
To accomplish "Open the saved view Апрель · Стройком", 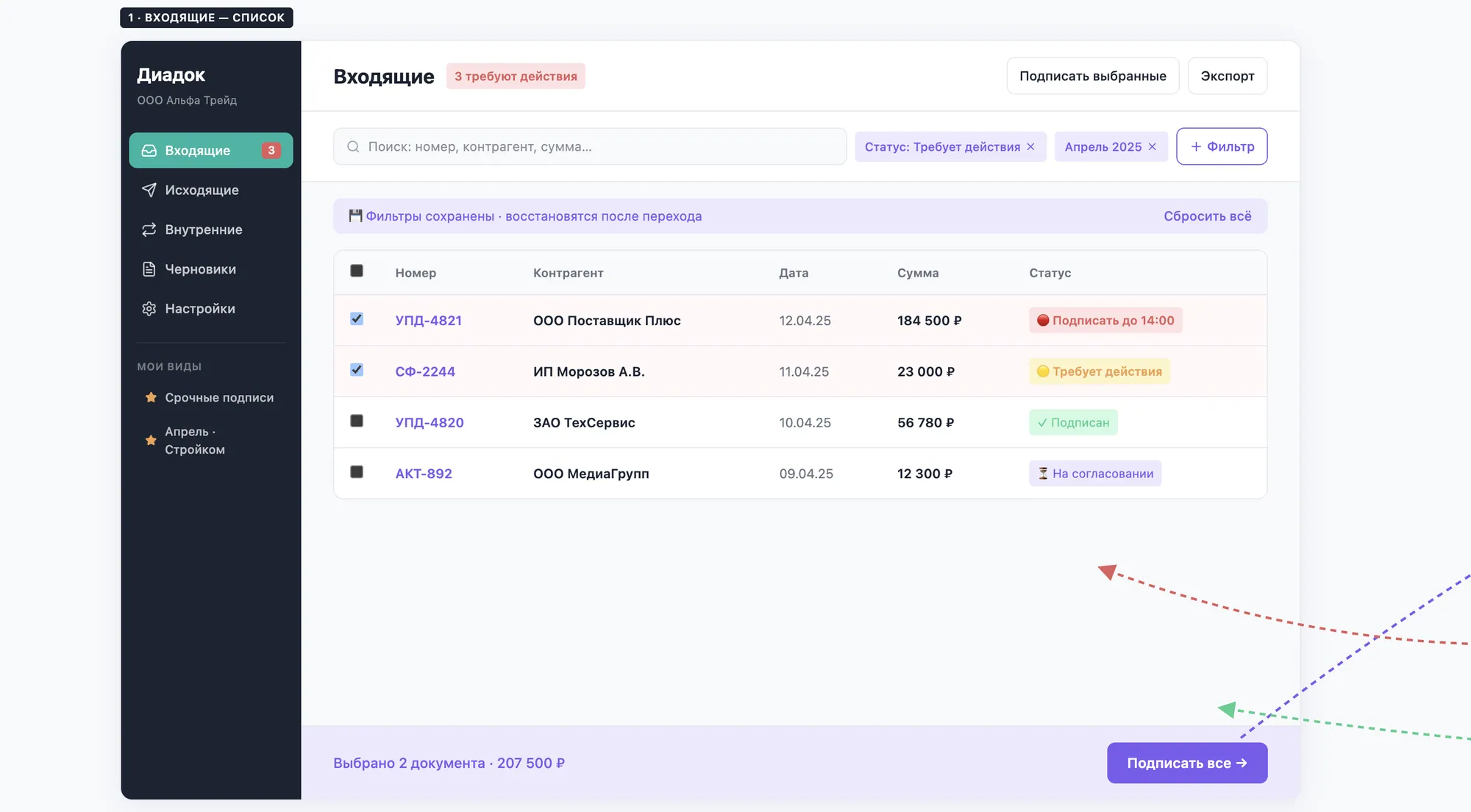I will (x=211, y=441).
